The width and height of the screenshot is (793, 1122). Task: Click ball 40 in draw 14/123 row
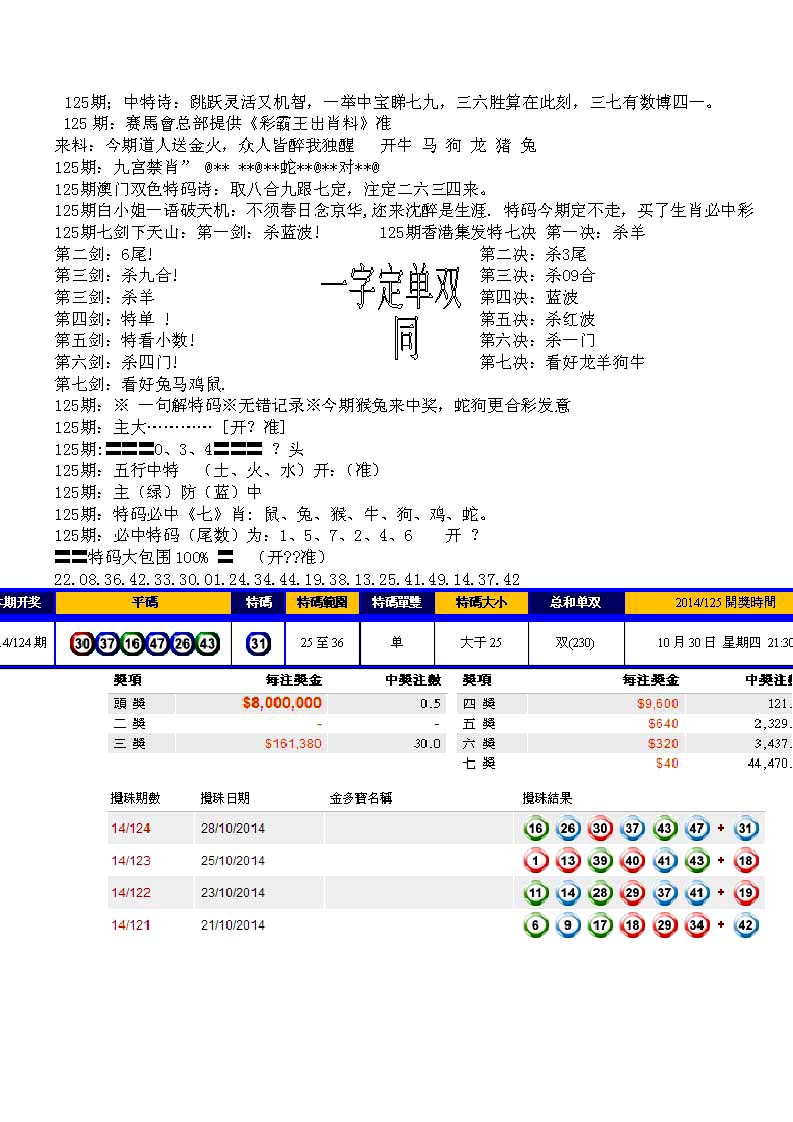coord(633,861)
